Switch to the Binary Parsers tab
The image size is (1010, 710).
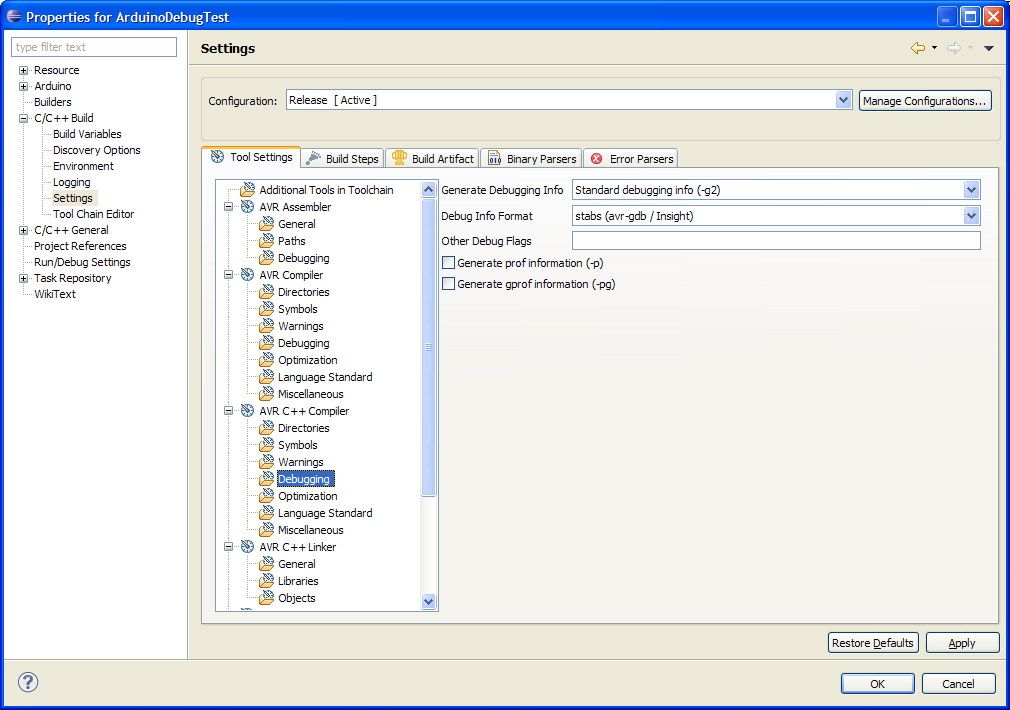[x=531, y=159]
